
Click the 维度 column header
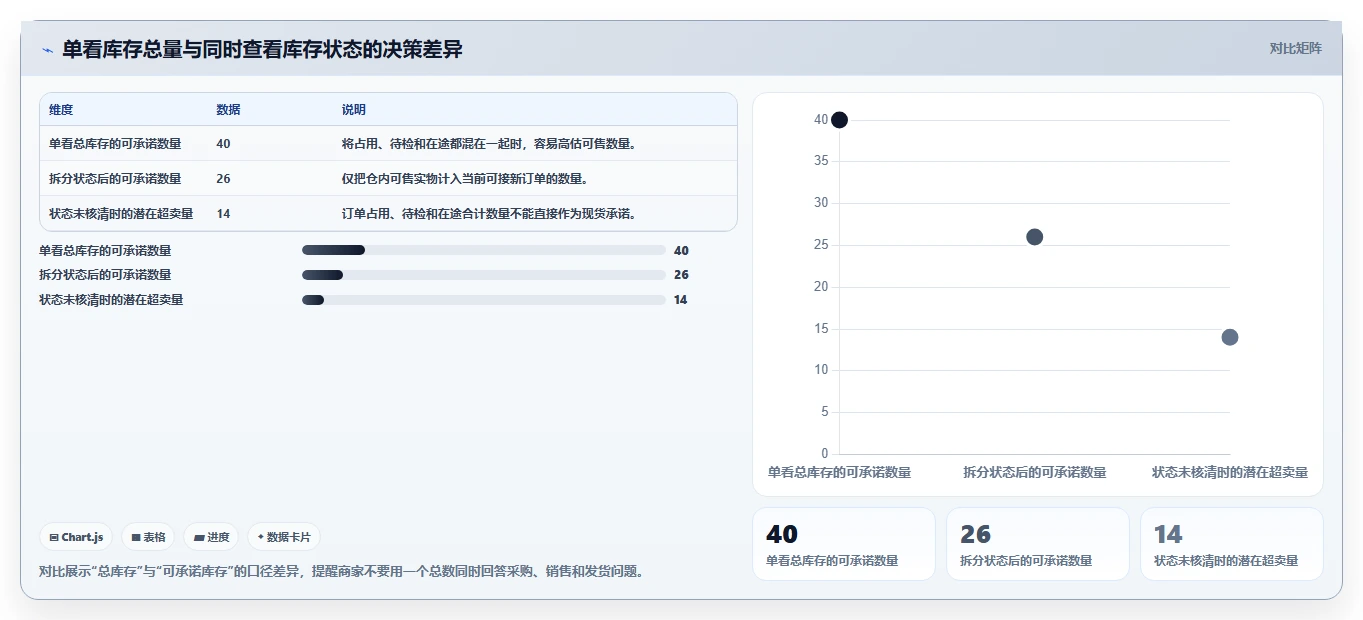click(x=61, y=110)
